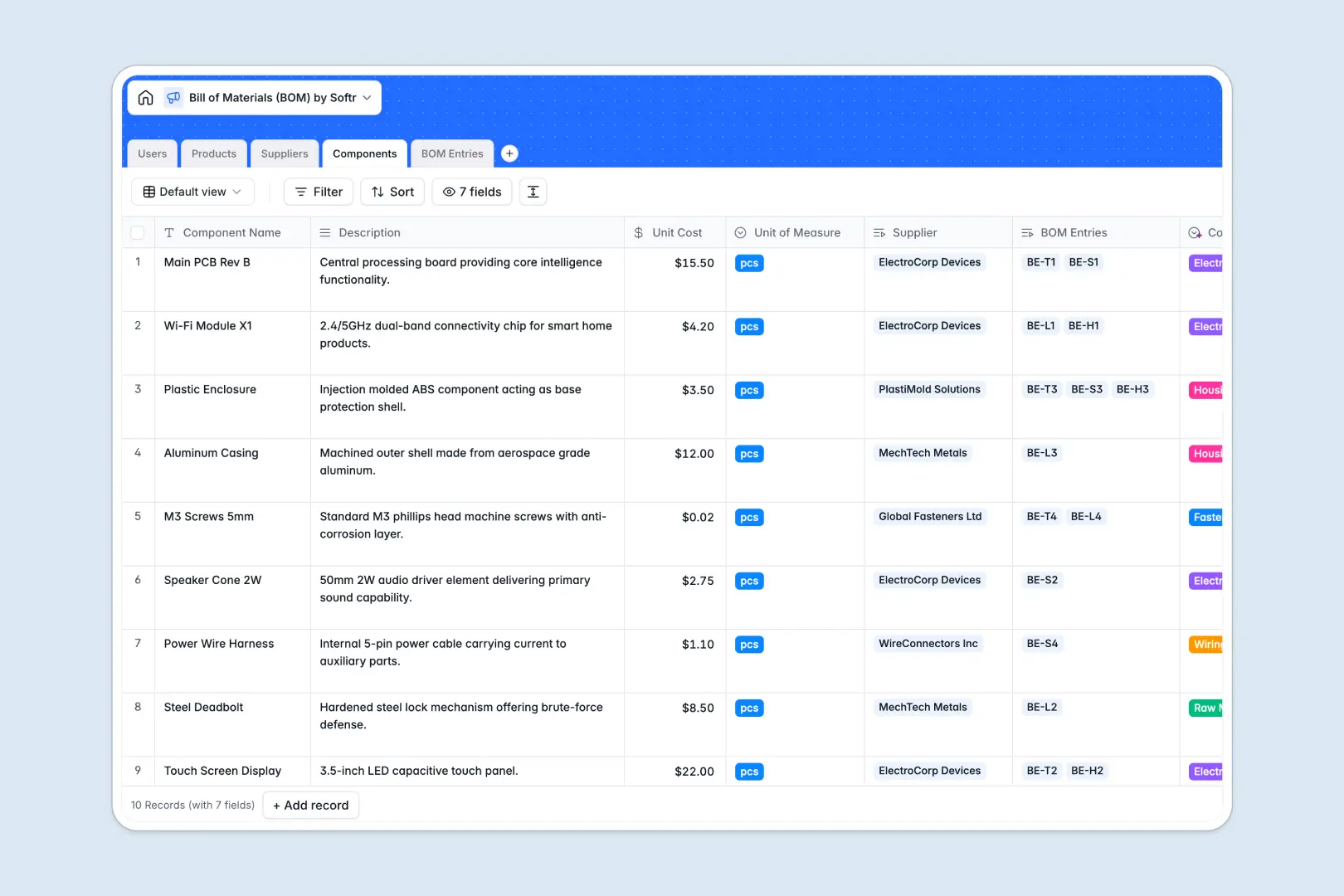Click the megaphone icon next to app title
The width and height of the screenshot is (1344, 896).
pyautogui.click(x=173, y=97)
